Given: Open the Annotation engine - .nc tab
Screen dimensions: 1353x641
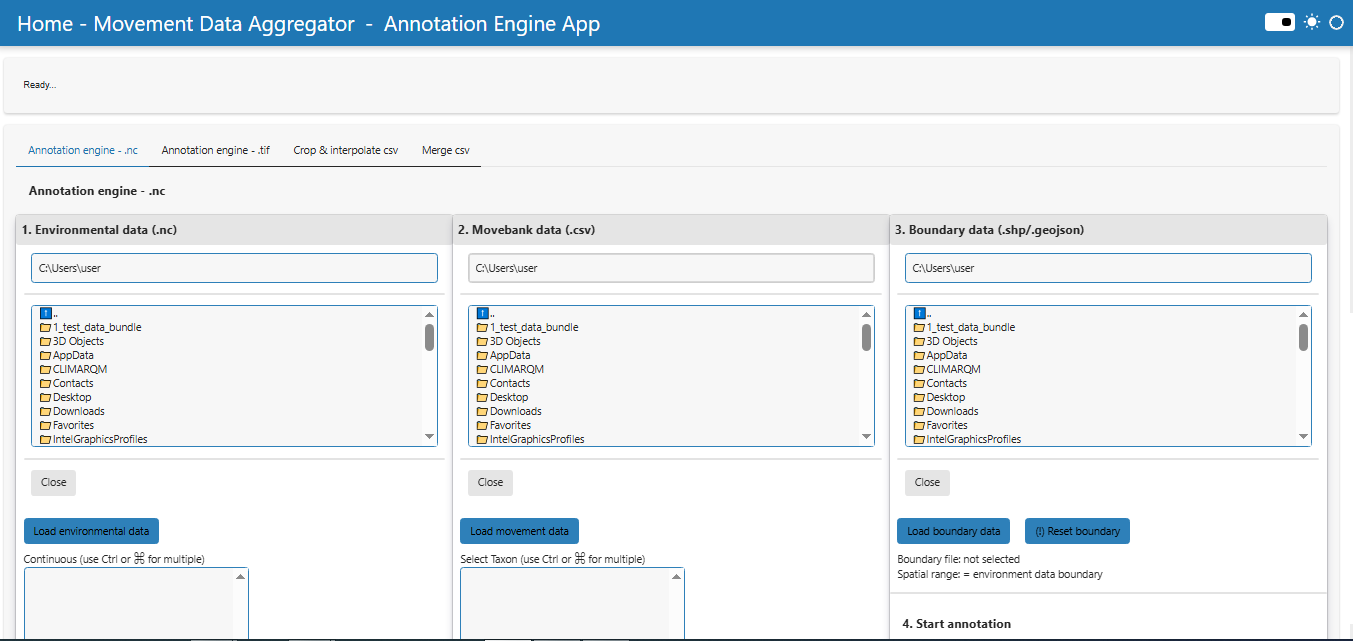Looking at the screenshot, I should point(83,150).
